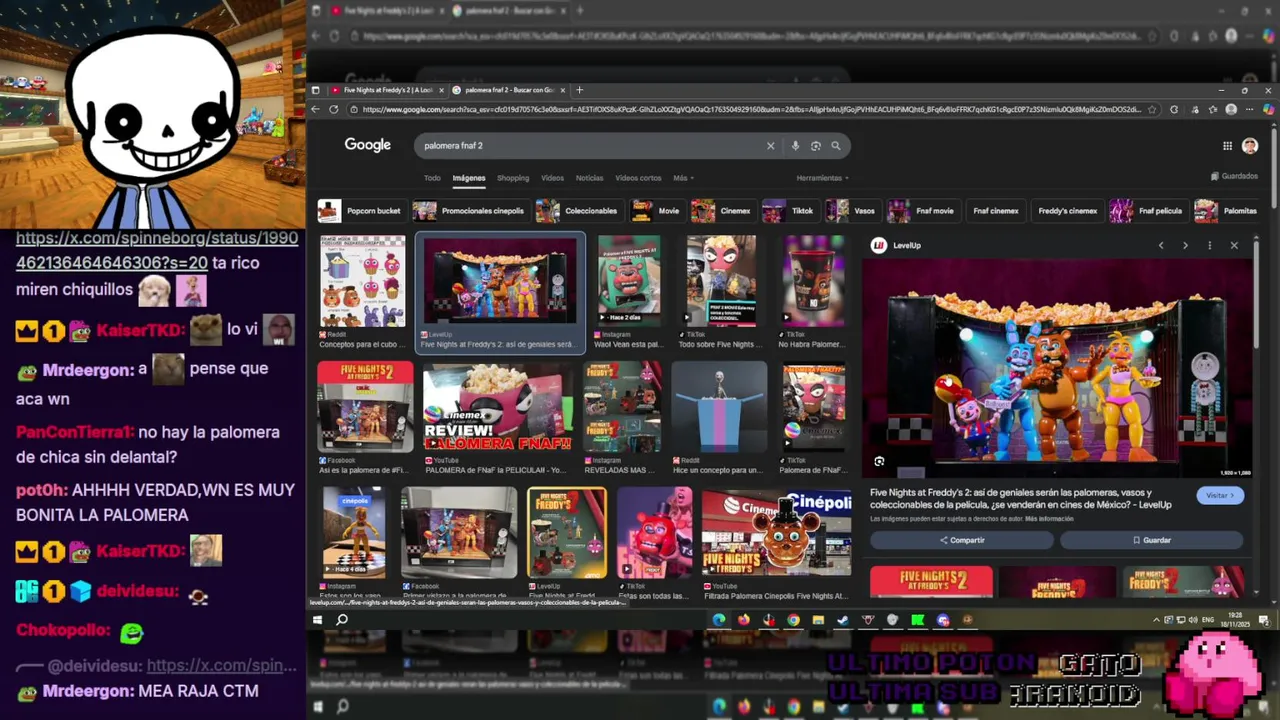1280x720 pixels.
Task: Open the YouTube REVIEW PALOMERA FNAF thumbnail
Action: [497, 406]
